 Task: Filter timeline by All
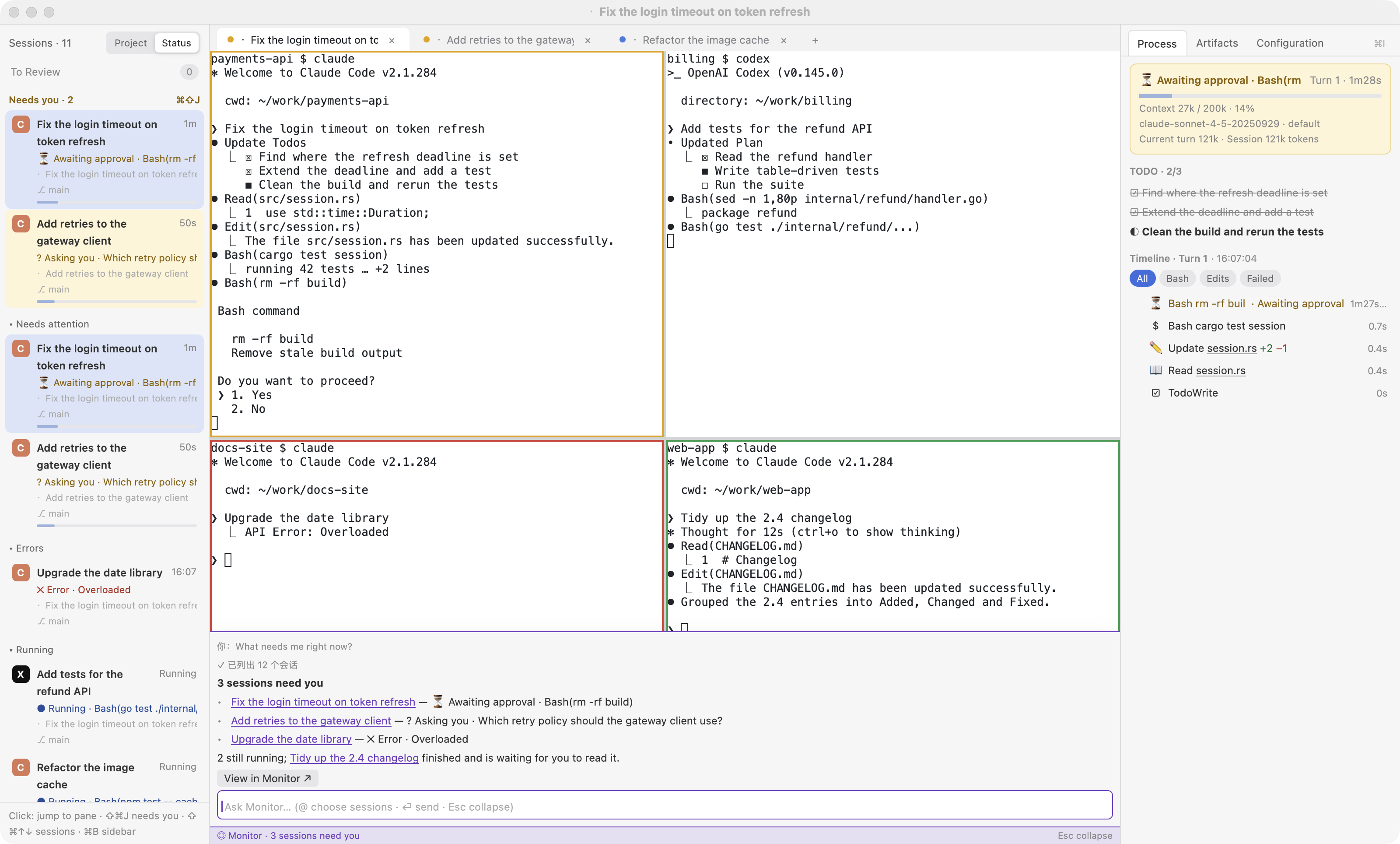coord(1141,278)
